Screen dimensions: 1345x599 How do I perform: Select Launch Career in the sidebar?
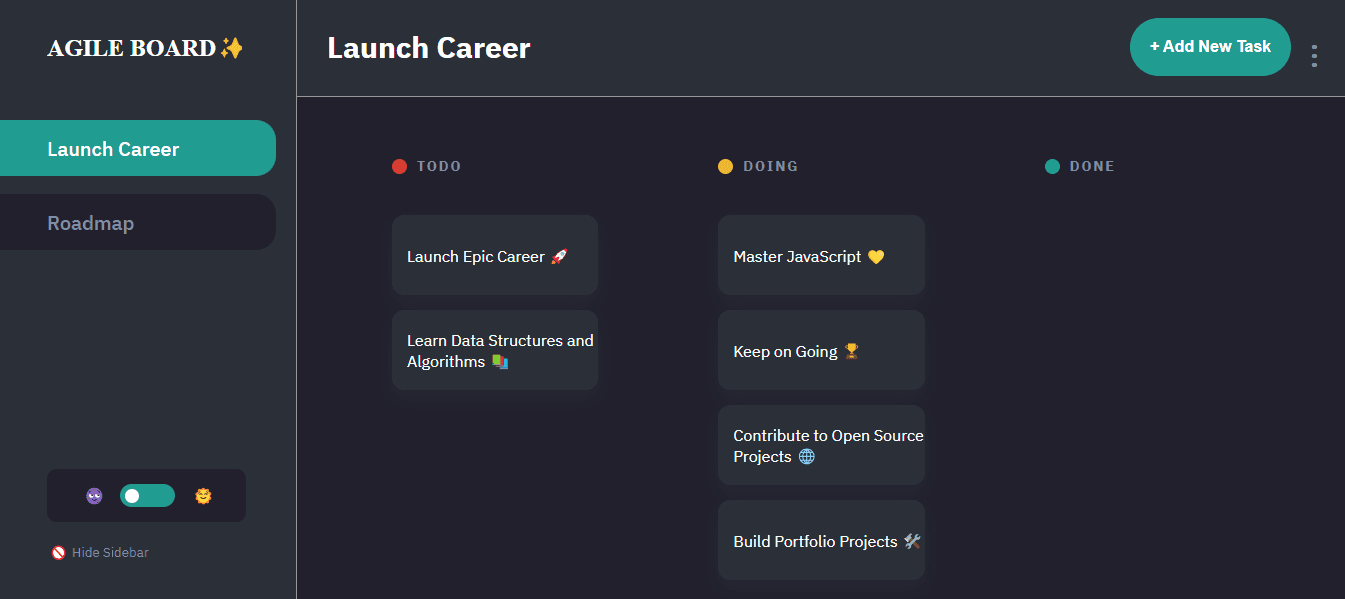coord(113,147)
